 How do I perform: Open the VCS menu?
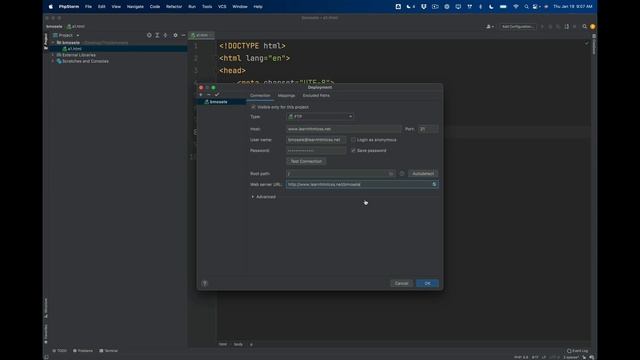(x=222, y=7)
